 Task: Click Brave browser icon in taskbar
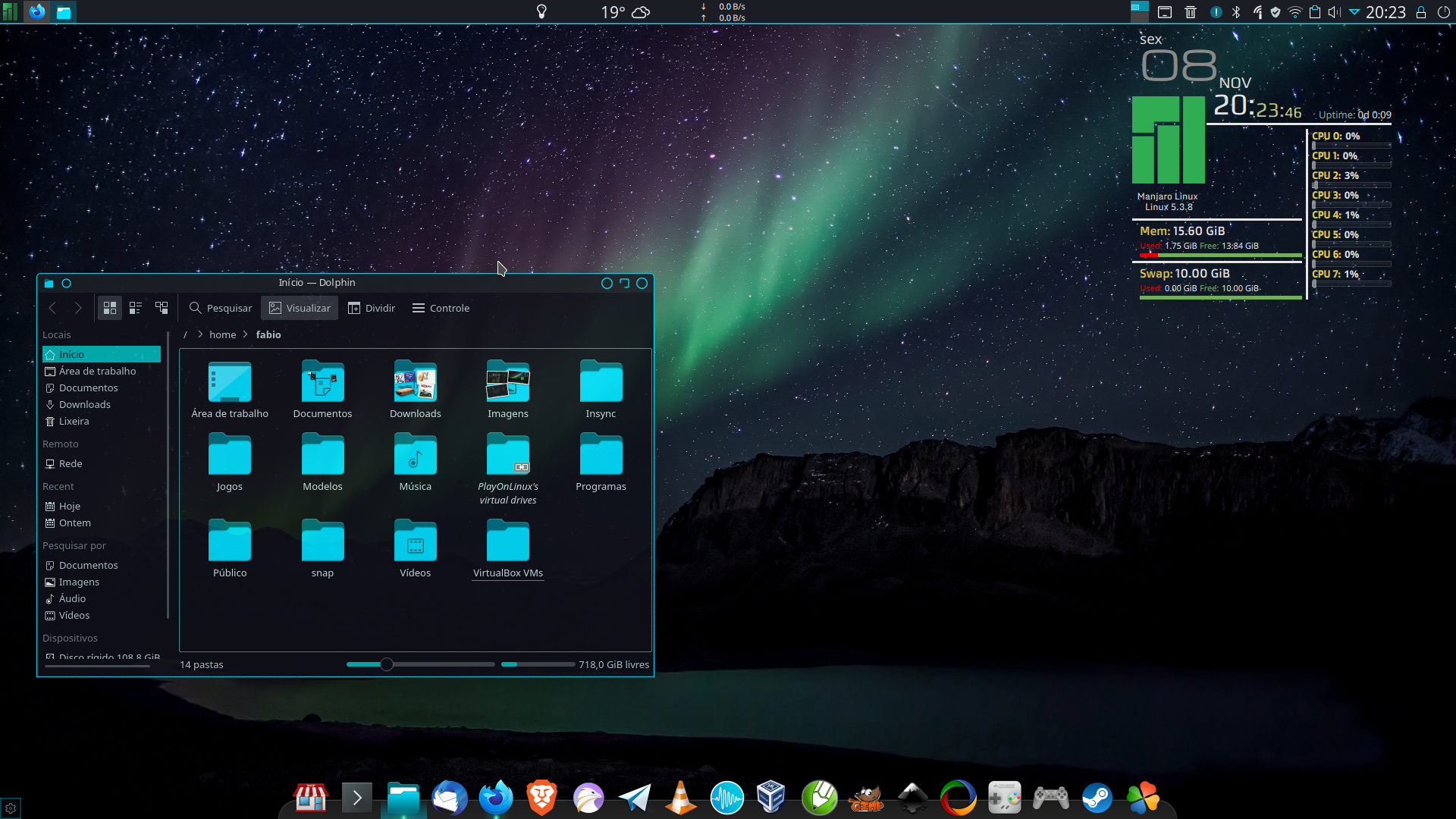(542, 797)
